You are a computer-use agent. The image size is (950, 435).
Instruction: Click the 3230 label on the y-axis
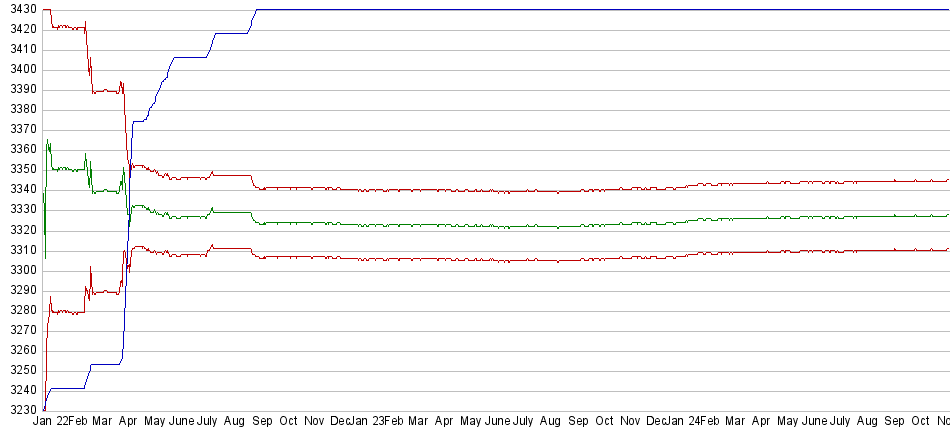click(x=18, y=410)
